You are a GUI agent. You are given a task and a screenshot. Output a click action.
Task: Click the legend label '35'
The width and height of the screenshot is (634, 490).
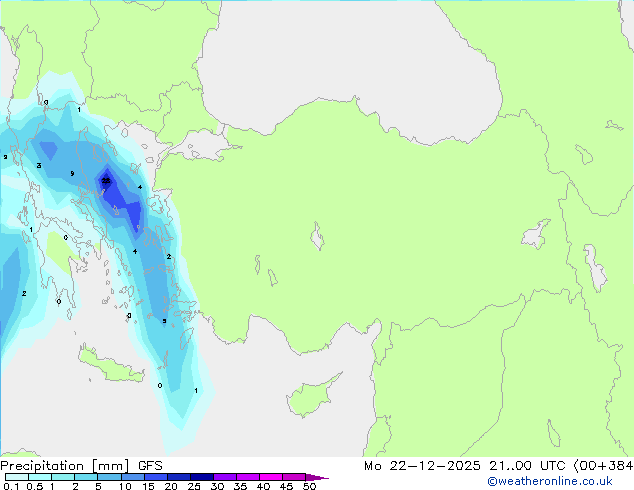click(240, 486)
